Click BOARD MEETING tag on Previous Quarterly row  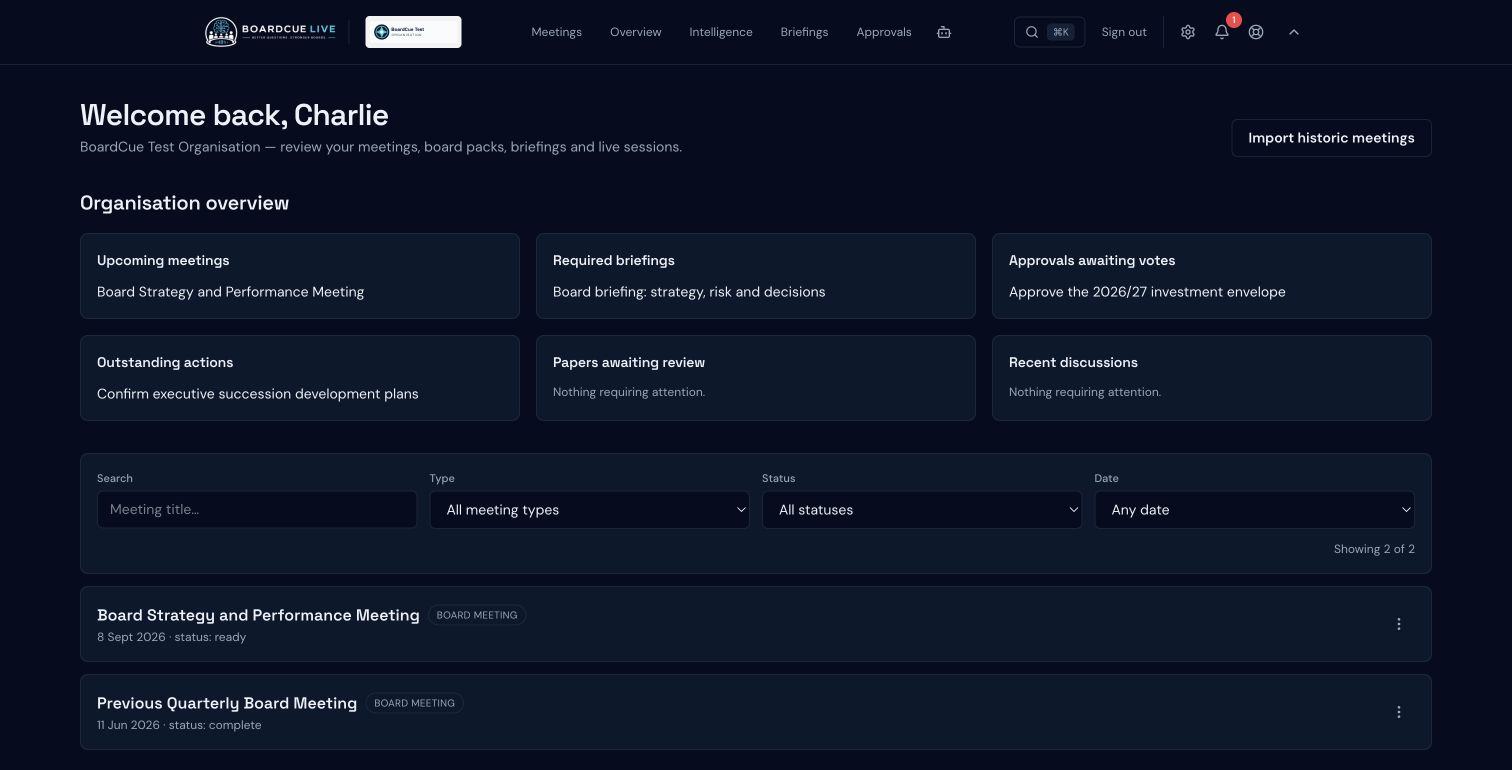tap(414, 703)
